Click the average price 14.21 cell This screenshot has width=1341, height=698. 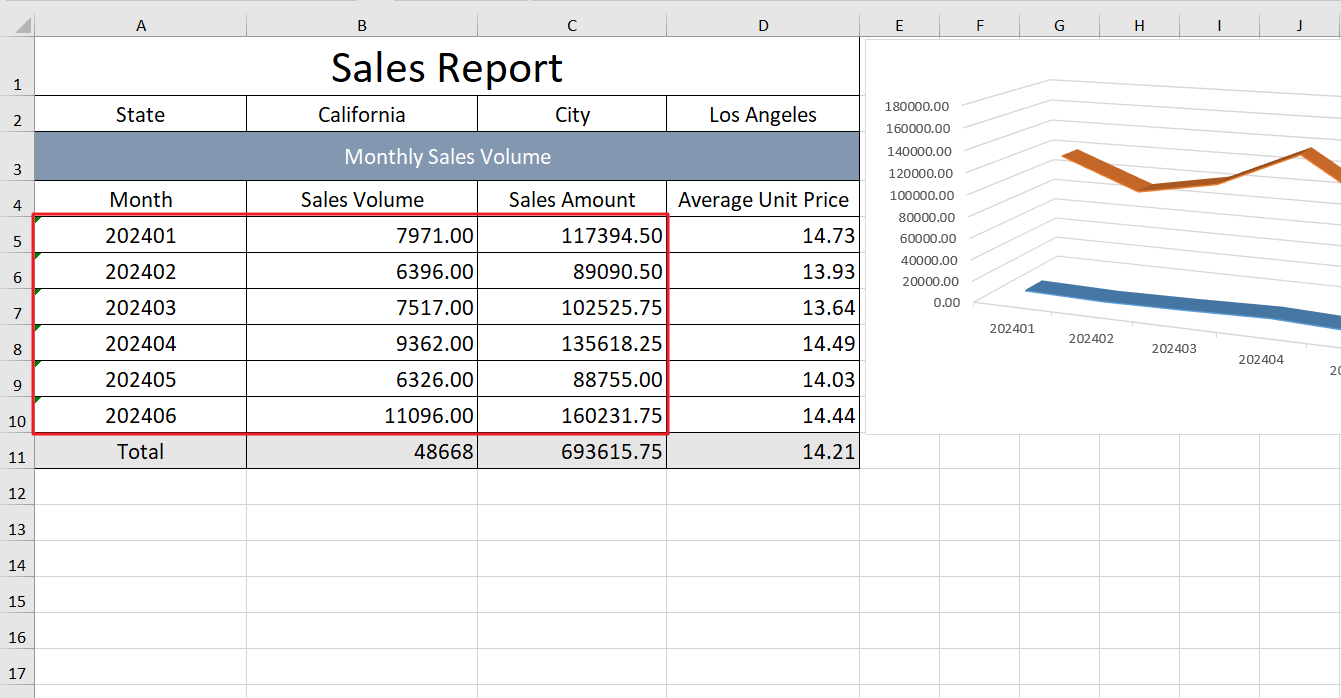763,452
